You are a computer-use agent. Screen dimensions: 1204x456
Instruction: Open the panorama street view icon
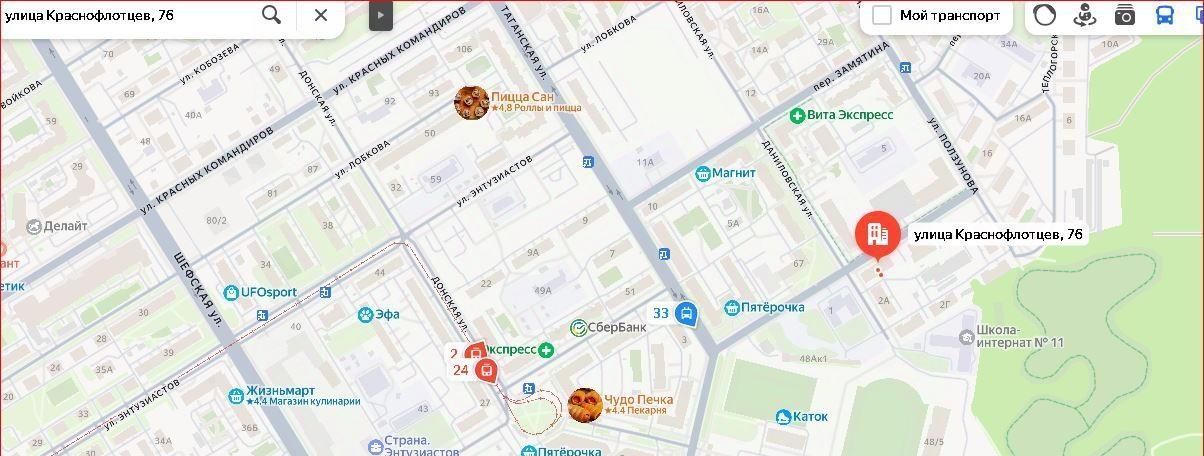coord(1085,15)
